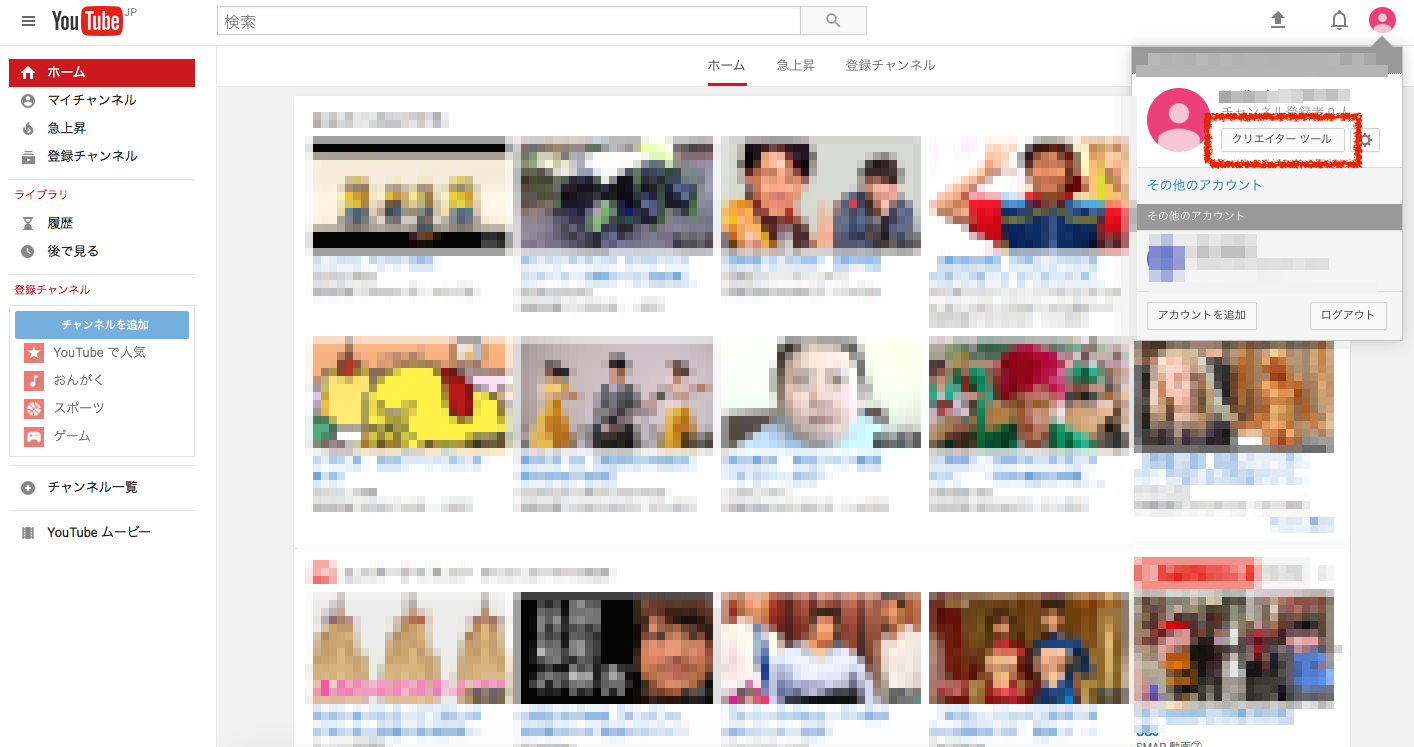Open the close-up face video thumbnail
This screenshot has width=1414, height=747.
pyautogui.click(x=820, y=392)
